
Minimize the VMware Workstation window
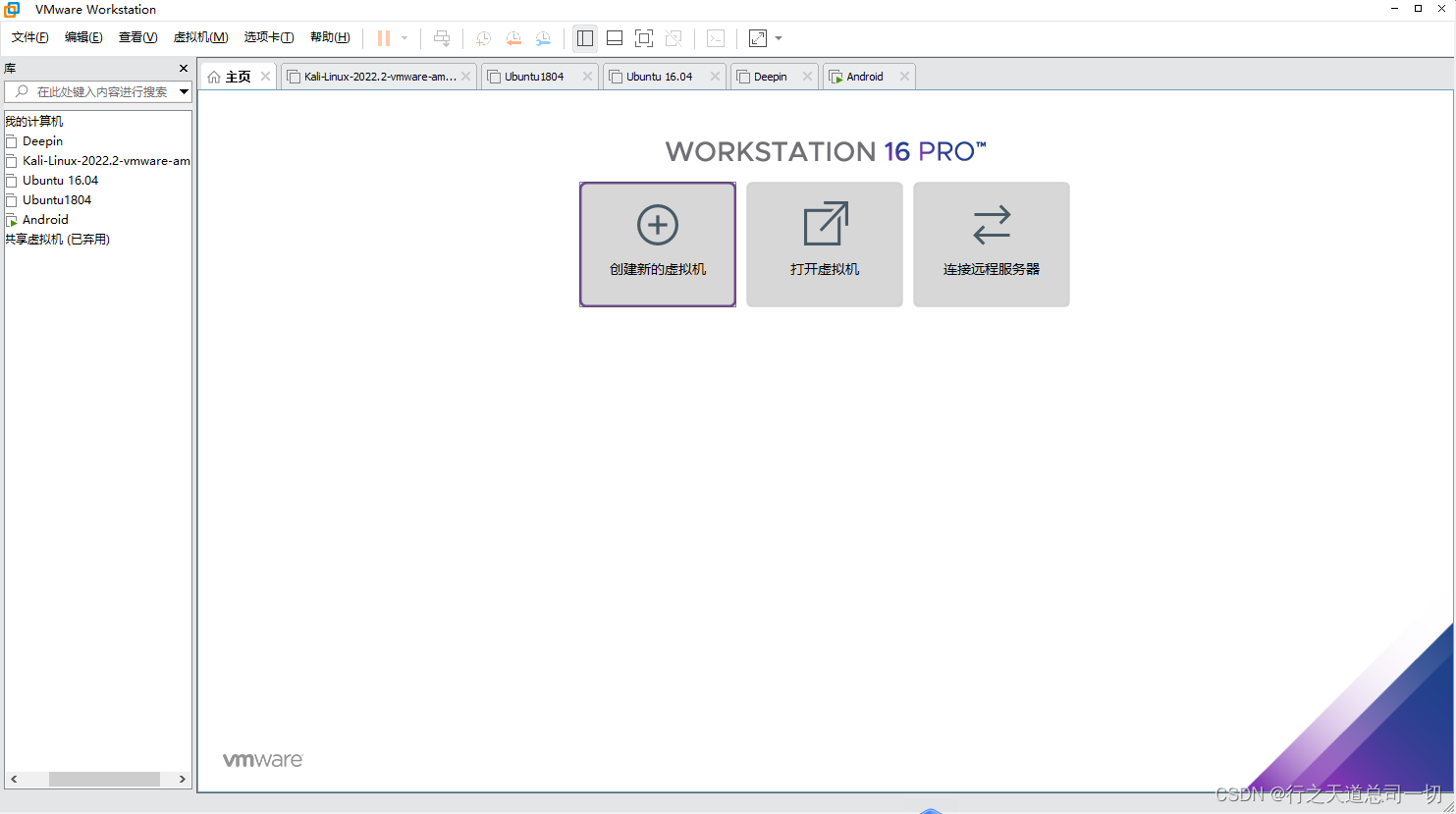pyautogui.click(x=1394, y=8)
